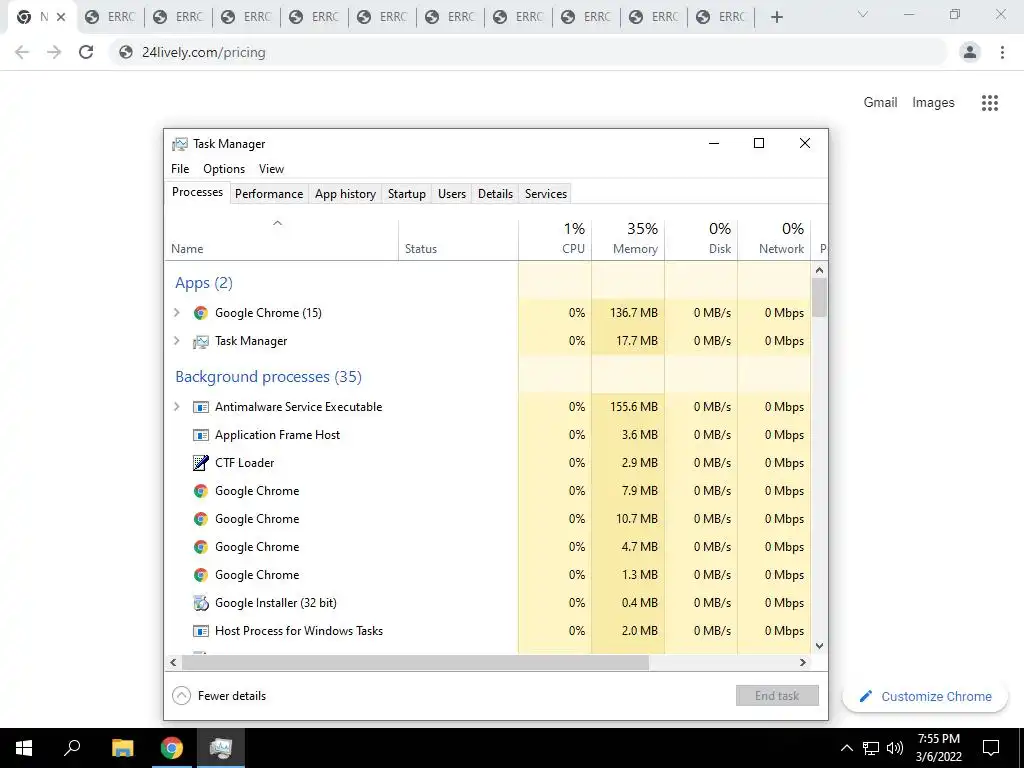Close the active New Tab tab
Image resolution: width=1024 pixels, height=768 pixels.
61,17
